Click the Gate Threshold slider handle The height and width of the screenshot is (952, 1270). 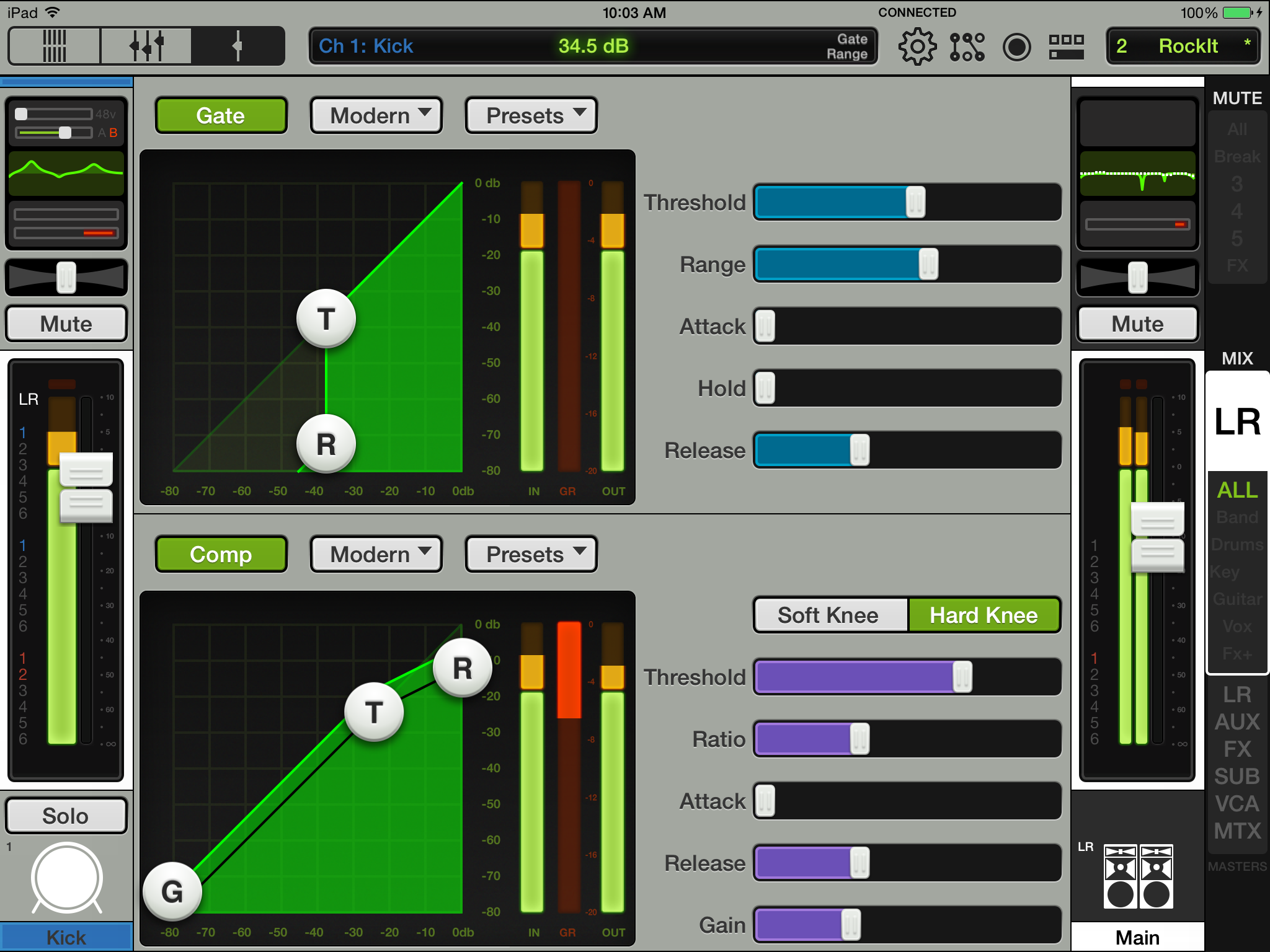tap(915, 202)
